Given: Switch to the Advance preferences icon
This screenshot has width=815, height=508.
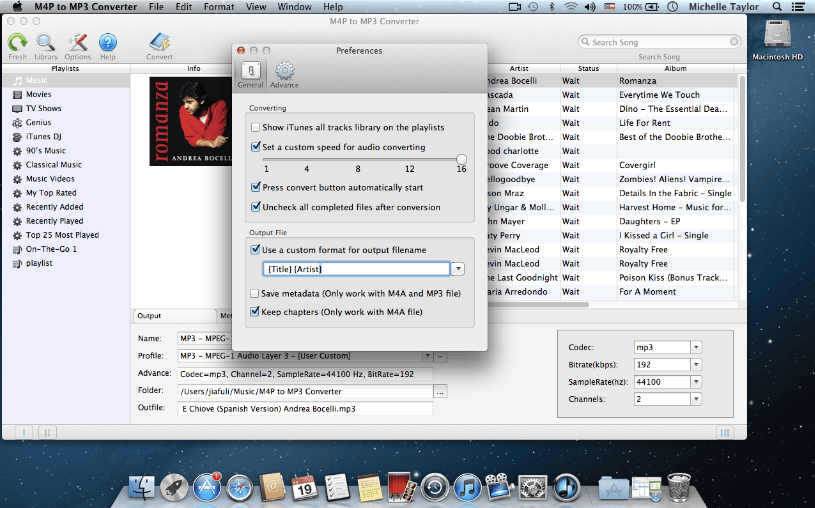Looking at the screenshot, I should [284, 70].
